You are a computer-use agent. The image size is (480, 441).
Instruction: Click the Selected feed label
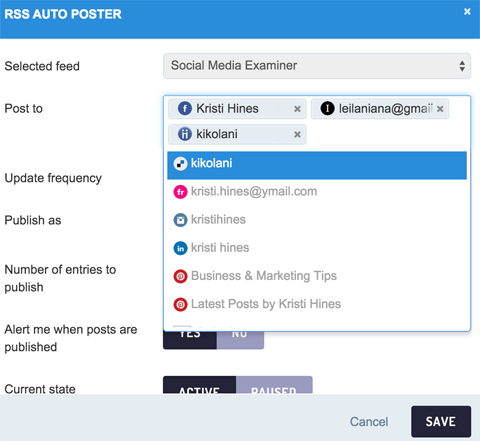pos(42,66)
